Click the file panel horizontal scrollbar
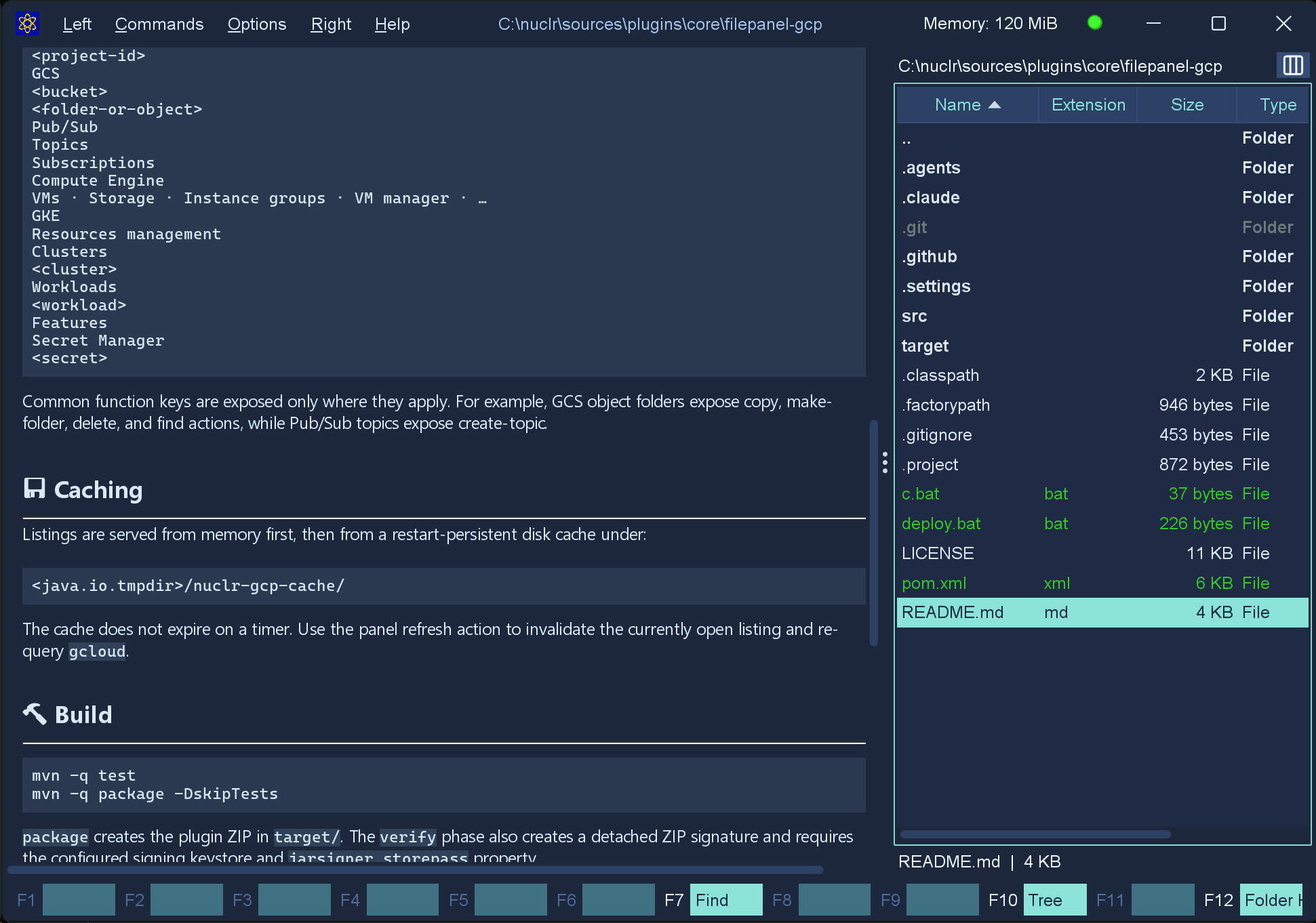Image resolution: width=1316 pixels, height=923 pixels. (1035, 834)
